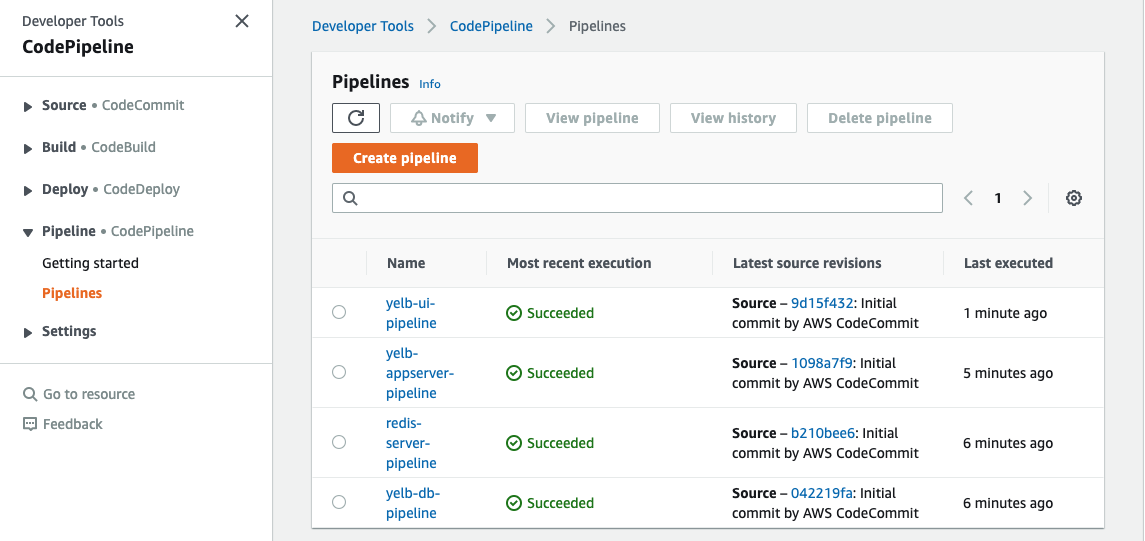Open source revision 9d15f432
Screen dimensions: 1145x541
[822, 303]
